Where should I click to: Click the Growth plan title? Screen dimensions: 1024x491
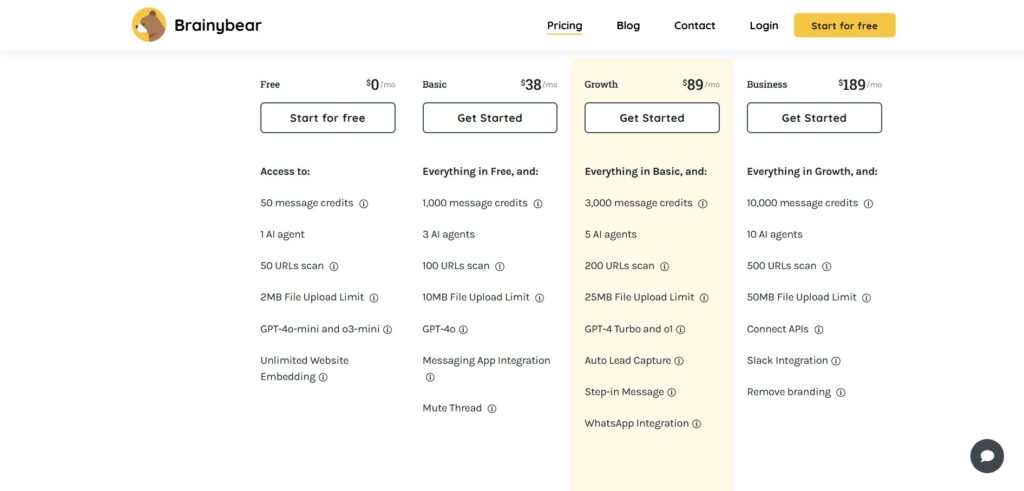601,85
